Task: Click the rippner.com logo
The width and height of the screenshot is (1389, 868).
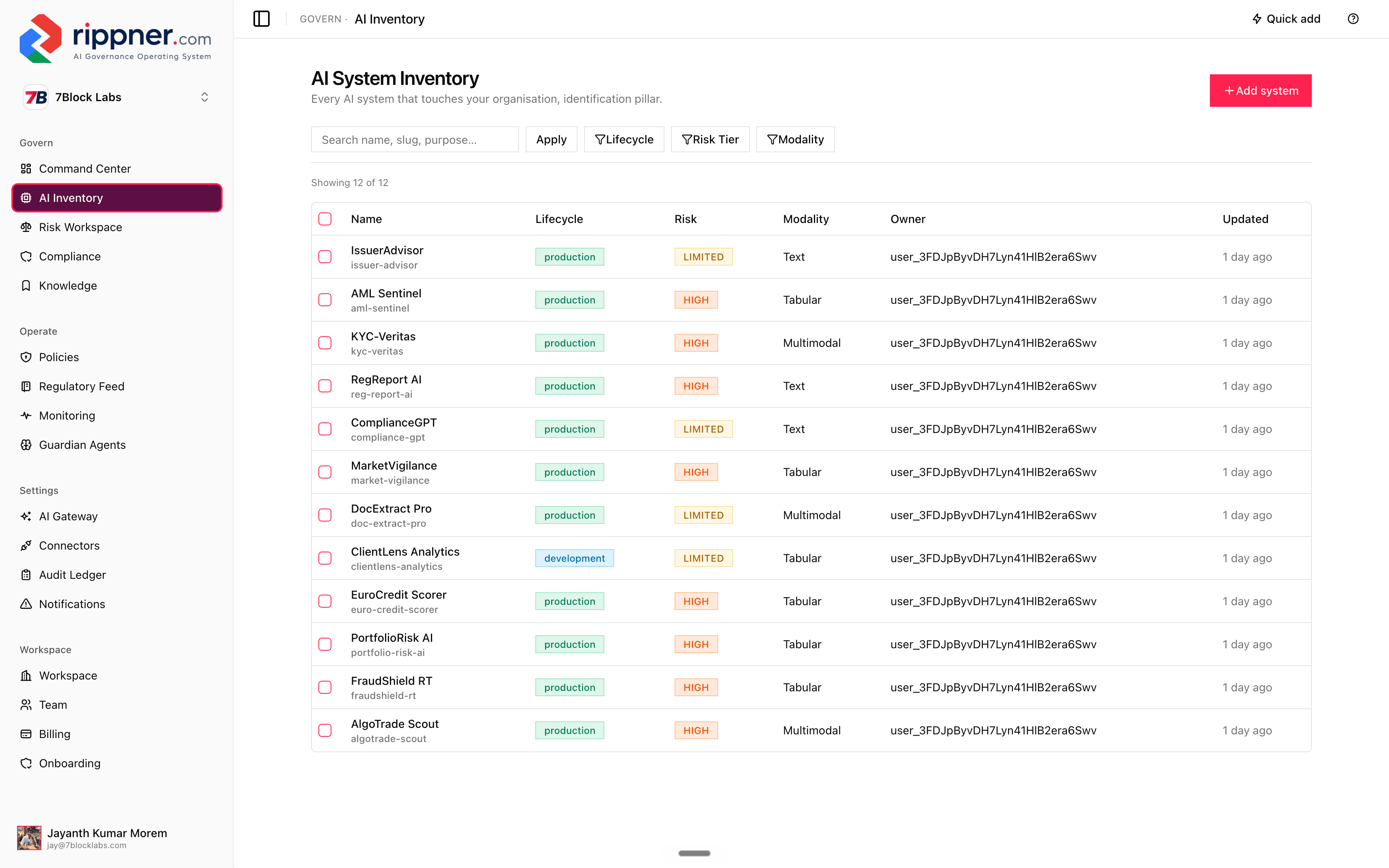Action: pos(115,39)
